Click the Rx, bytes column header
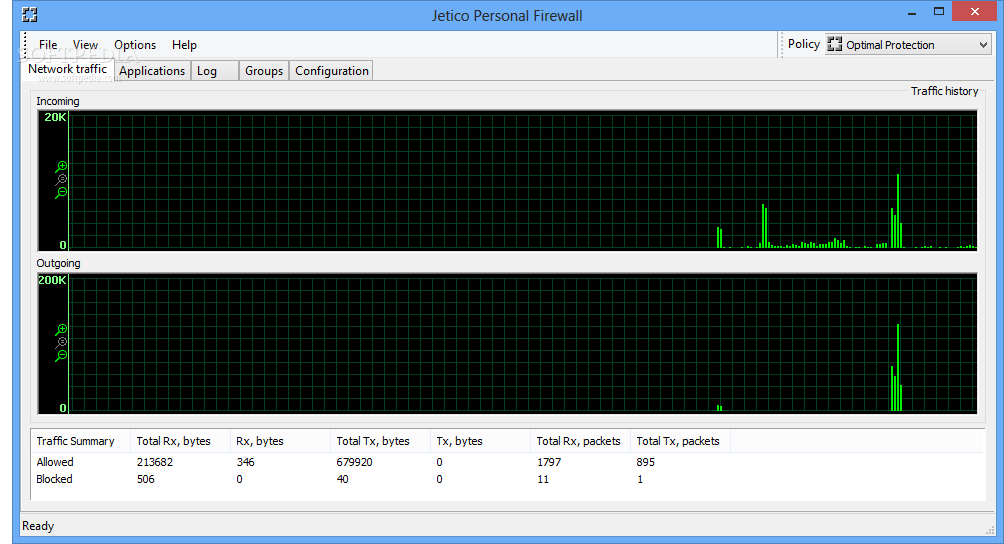Viewport: 1004px width, 544px height. (280, 441)
